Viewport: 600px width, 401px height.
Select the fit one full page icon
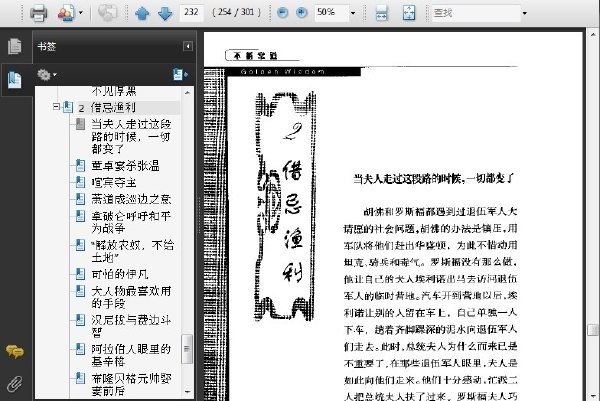point(409,13)
